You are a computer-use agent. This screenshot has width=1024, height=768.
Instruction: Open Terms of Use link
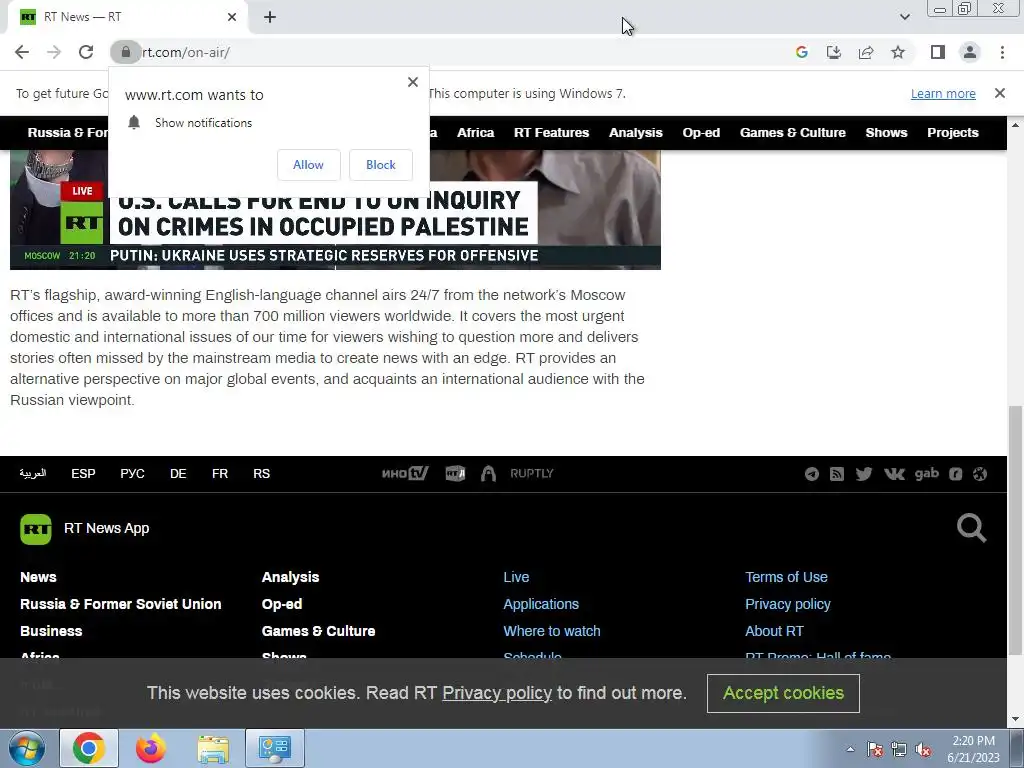pos(786,577)
